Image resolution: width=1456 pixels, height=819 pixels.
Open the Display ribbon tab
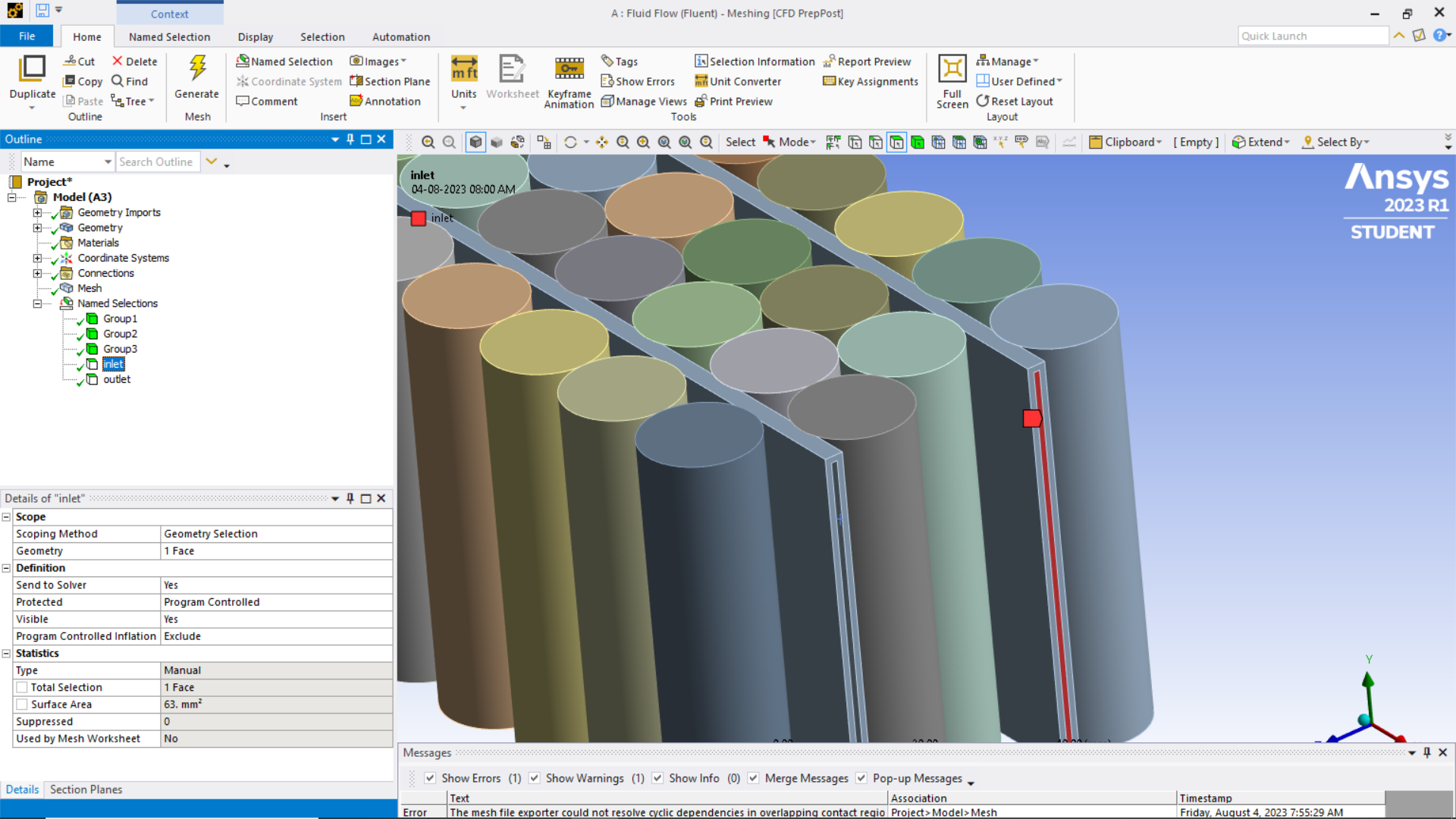pos(255,36)
